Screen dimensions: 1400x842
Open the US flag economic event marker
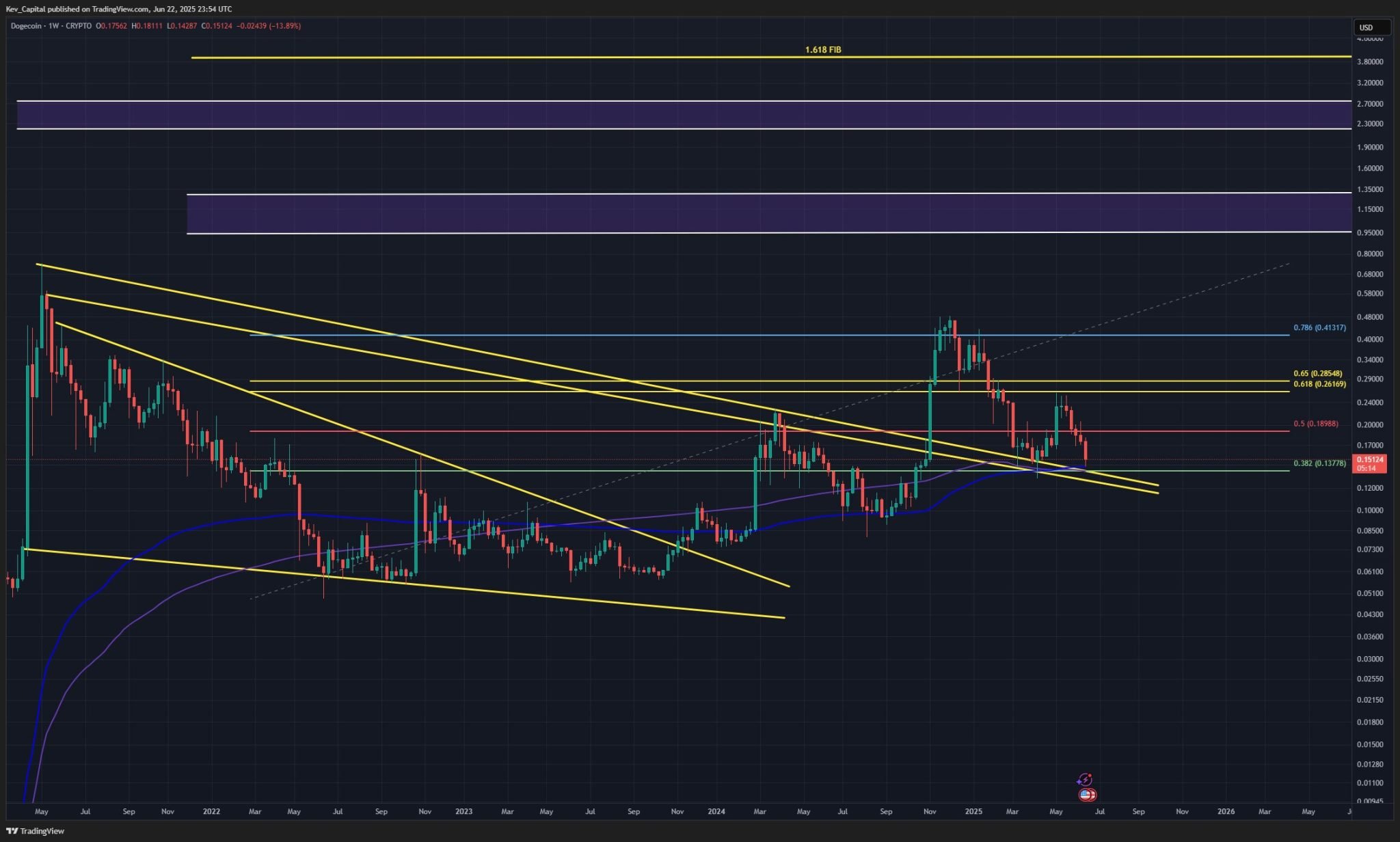tap(1087, 795)
